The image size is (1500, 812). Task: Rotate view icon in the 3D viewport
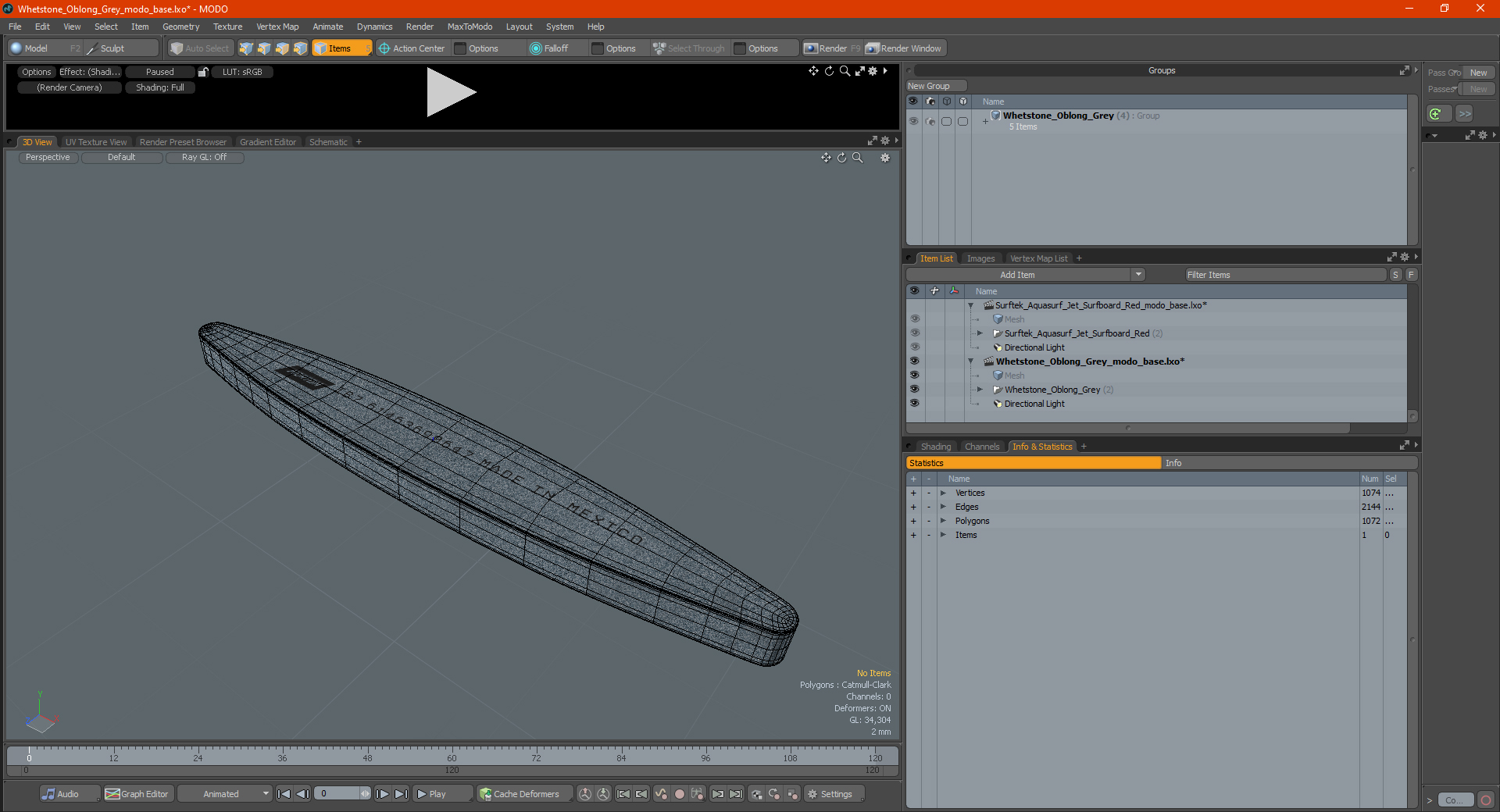tap(841, 158)
